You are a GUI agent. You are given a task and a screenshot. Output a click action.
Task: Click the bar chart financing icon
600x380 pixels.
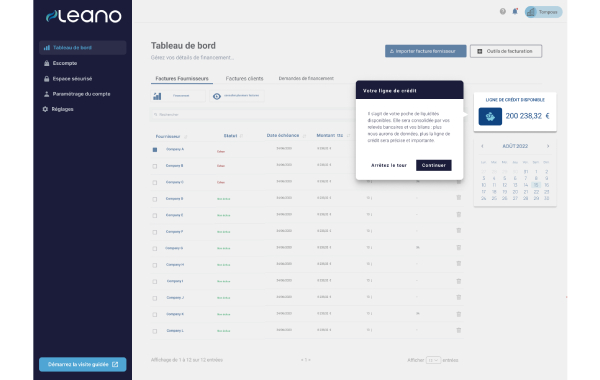[x=157, y=96]
